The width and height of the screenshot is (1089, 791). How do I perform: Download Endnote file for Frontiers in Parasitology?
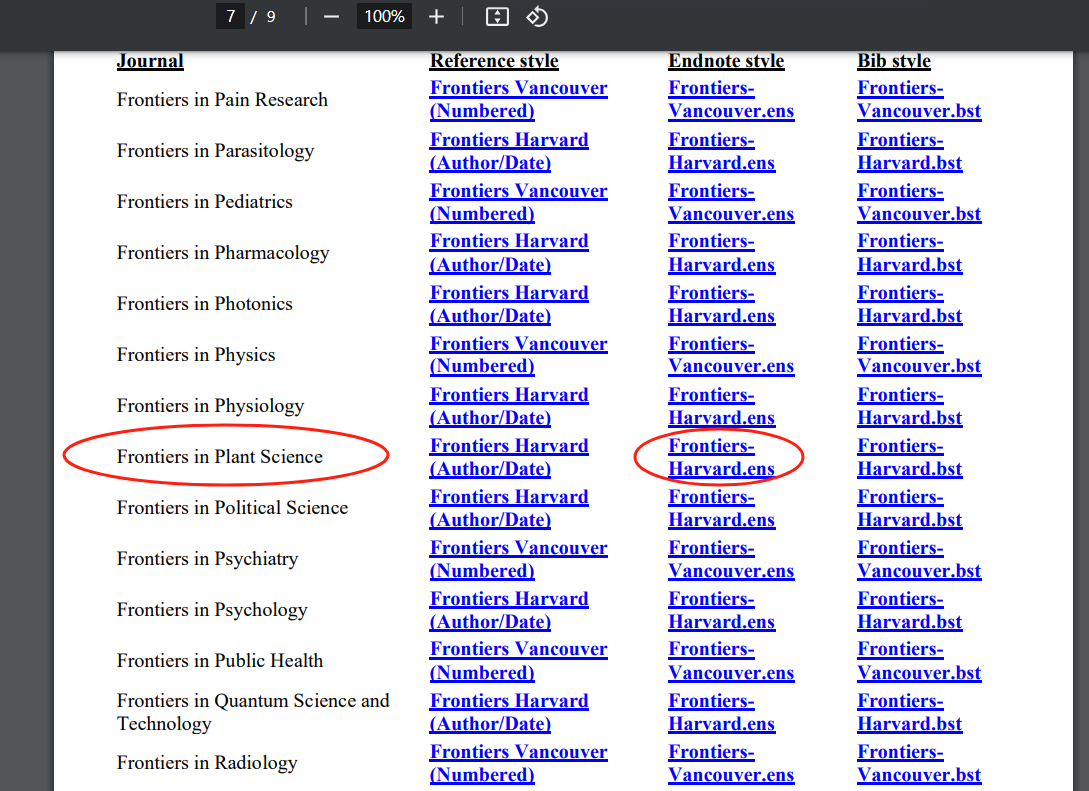(x=722, y=151)
